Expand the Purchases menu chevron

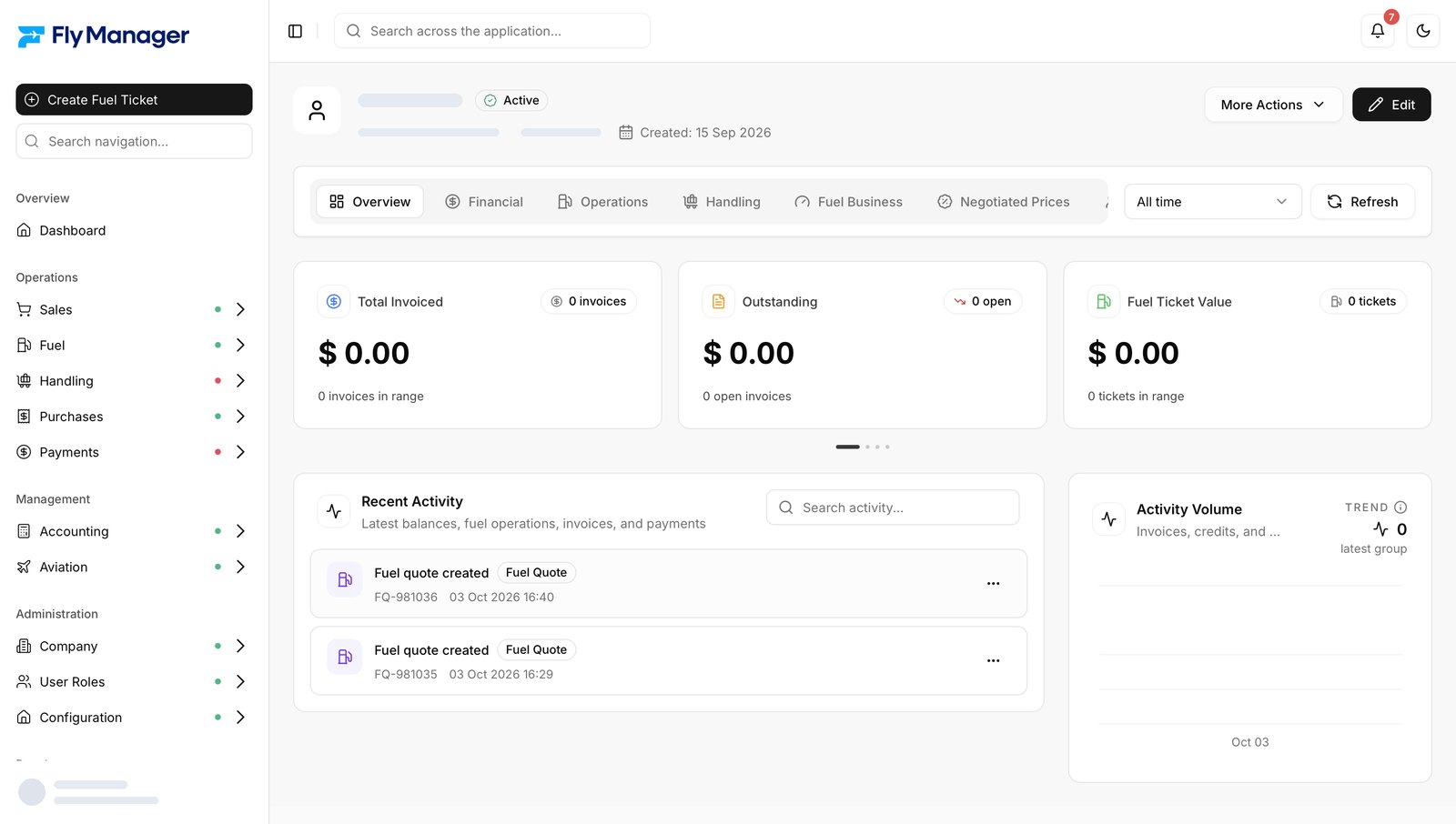pos(240,417)
